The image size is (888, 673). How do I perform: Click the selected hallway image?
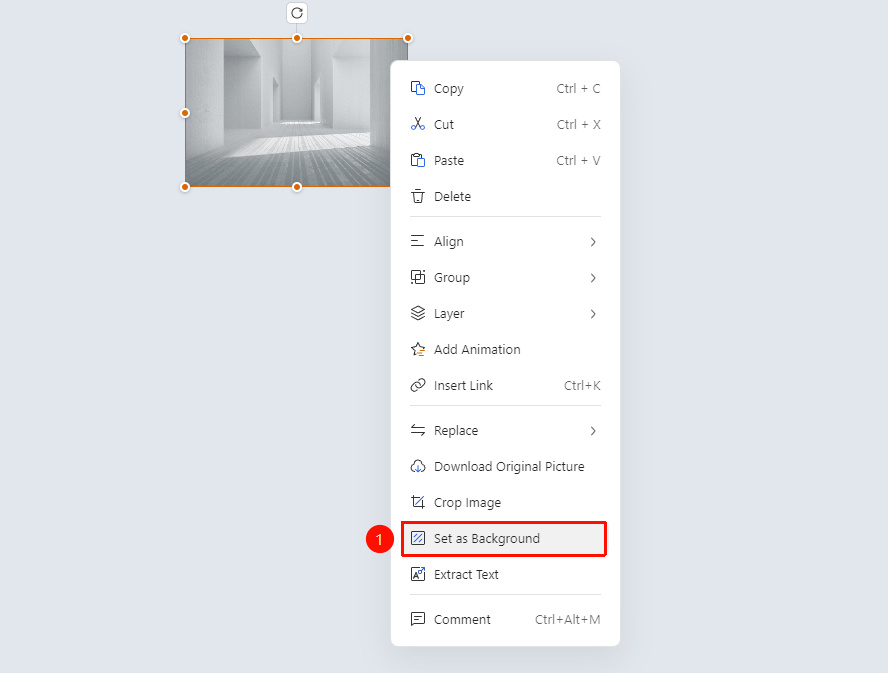(x=288, y=112)
